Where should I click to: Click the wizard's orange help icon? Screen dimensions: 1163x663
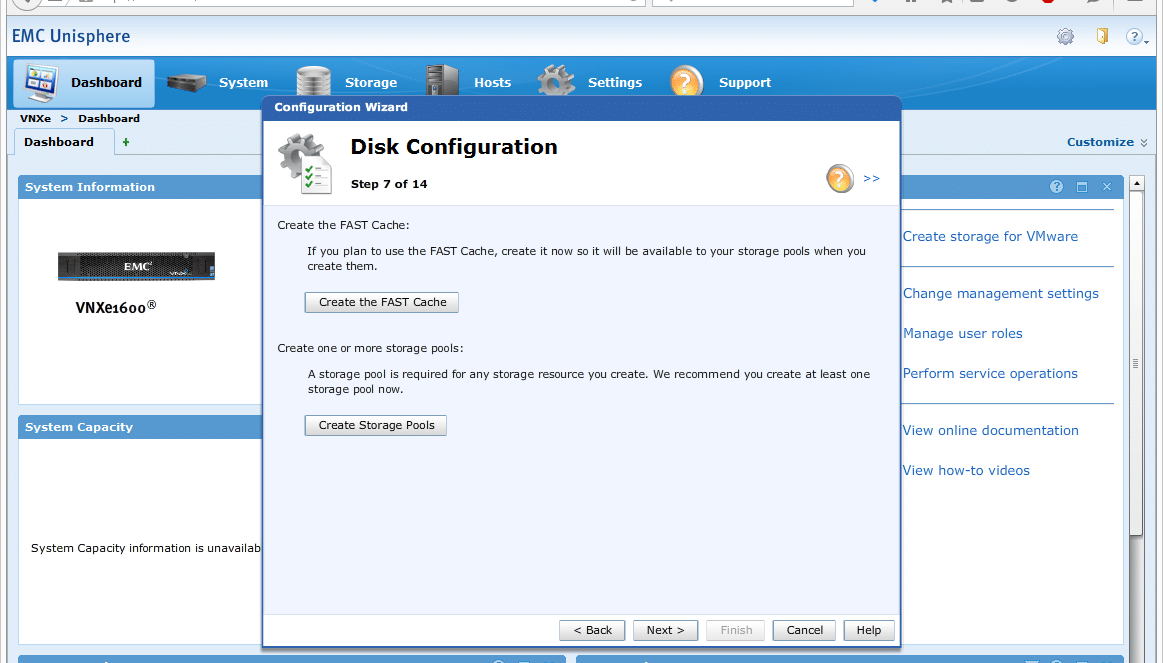coord(840,179)
